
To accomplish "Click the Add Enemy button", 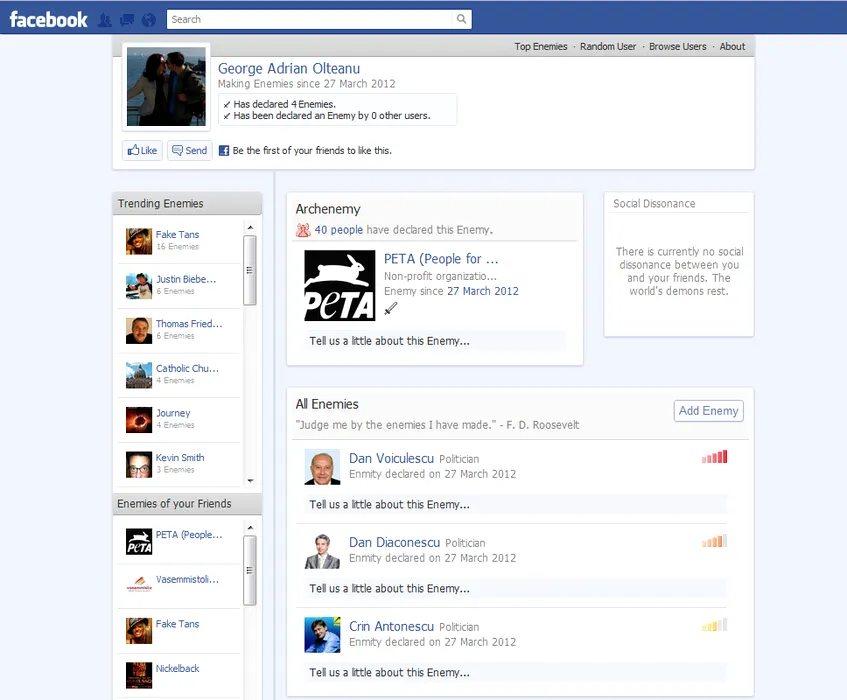I will pos(709,411).
